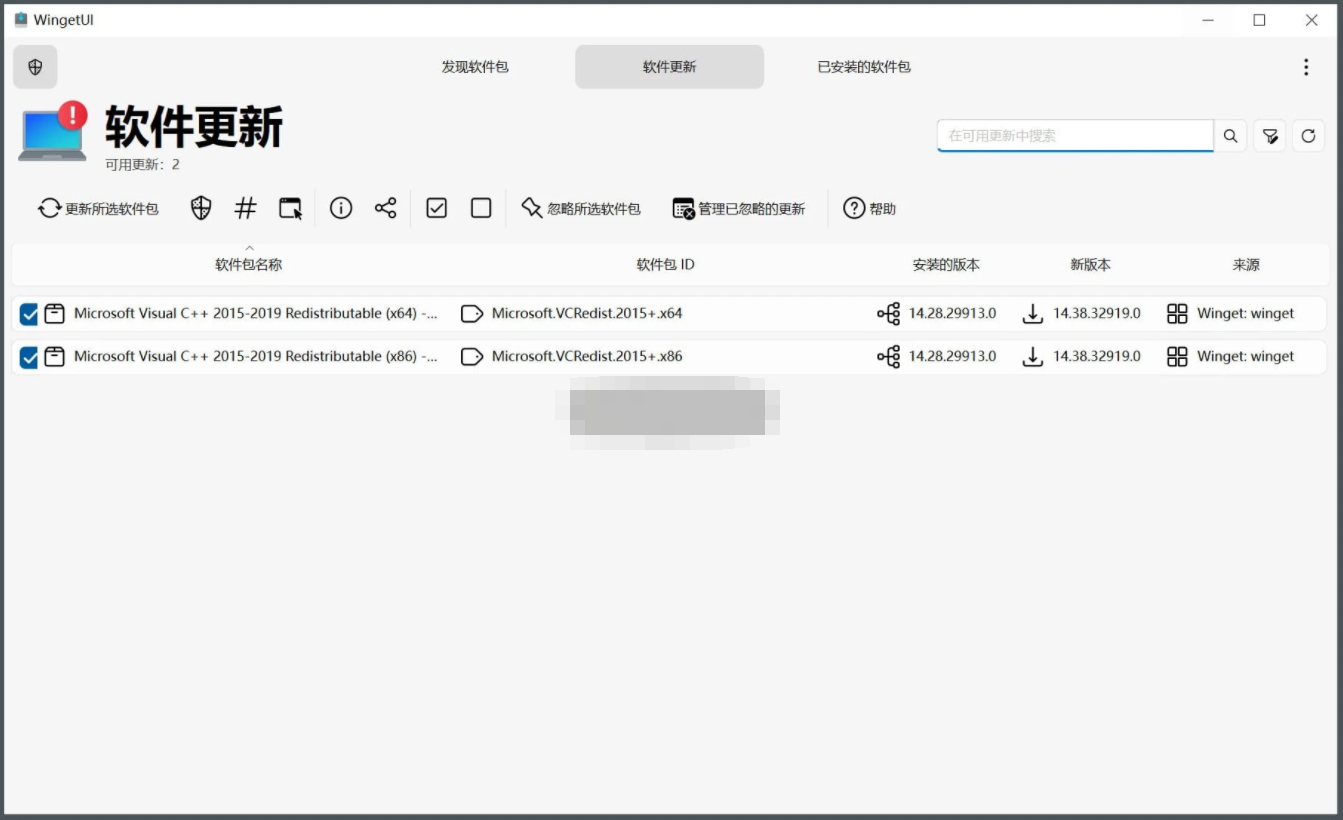
Task: Sort by the 新版本 column header
Action: (1090, 265)
